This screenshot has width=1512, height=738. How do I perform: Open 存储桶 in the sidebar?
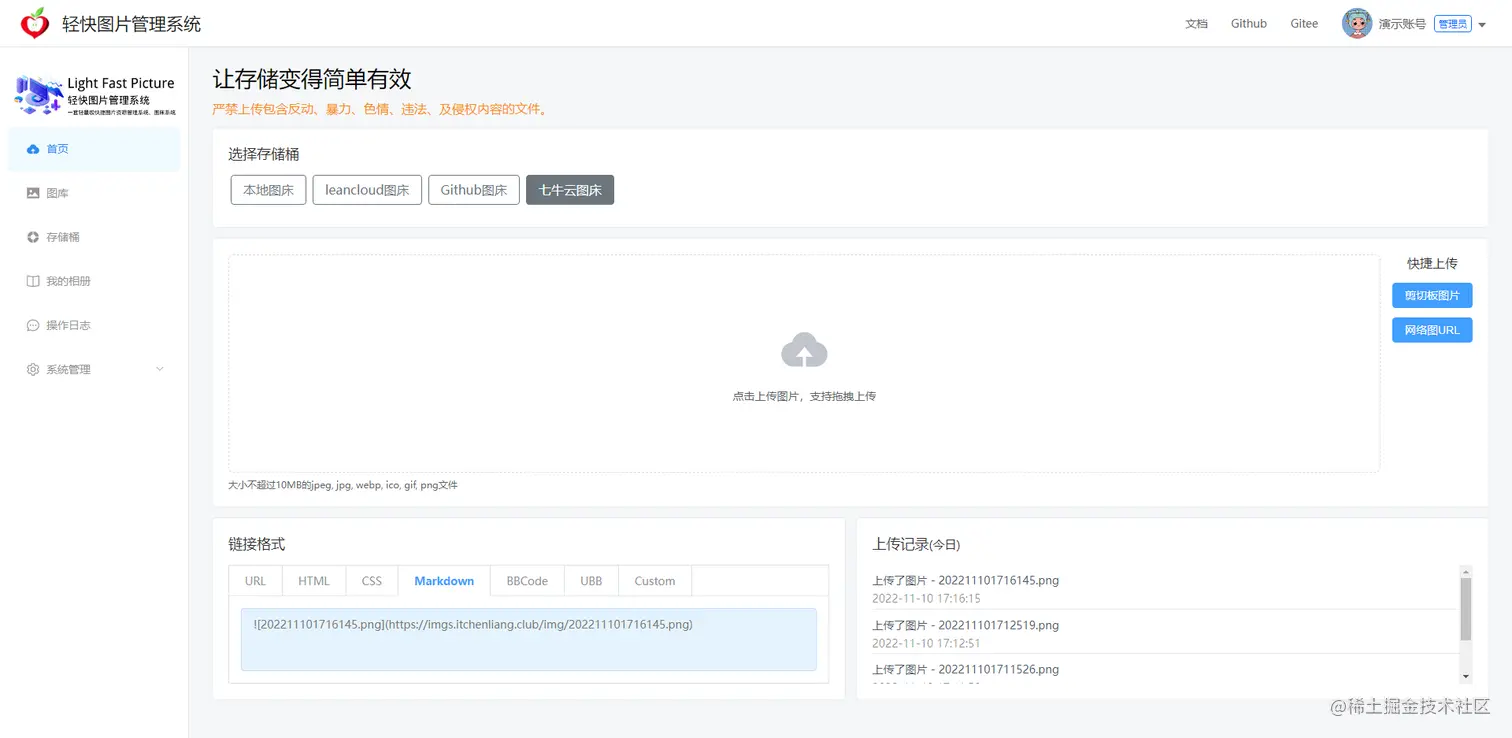(x=94, y=237)
